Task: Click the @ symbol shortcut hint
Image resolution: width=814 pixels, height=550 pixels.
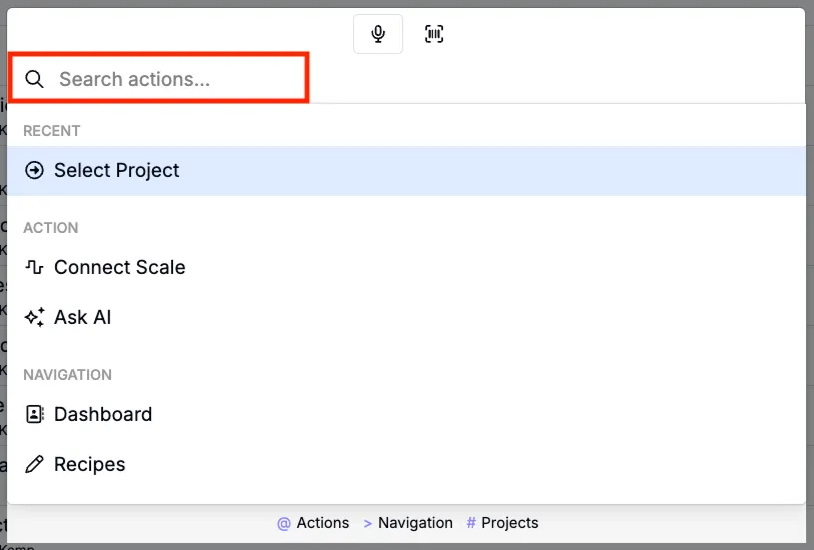Action: pos(284,523)
